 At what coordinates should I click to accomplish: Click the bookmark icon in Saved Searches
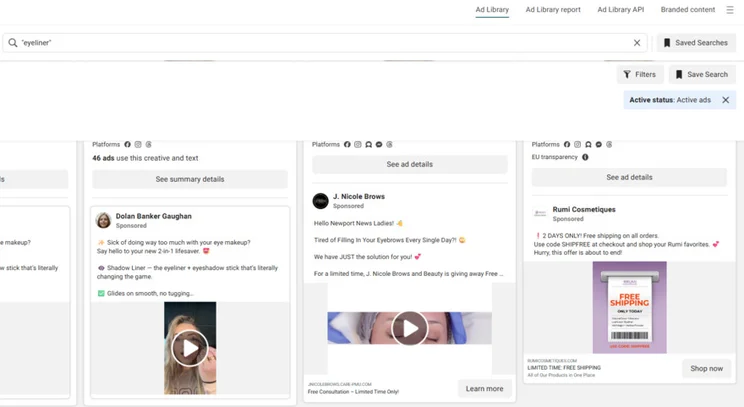pos(667,43)
